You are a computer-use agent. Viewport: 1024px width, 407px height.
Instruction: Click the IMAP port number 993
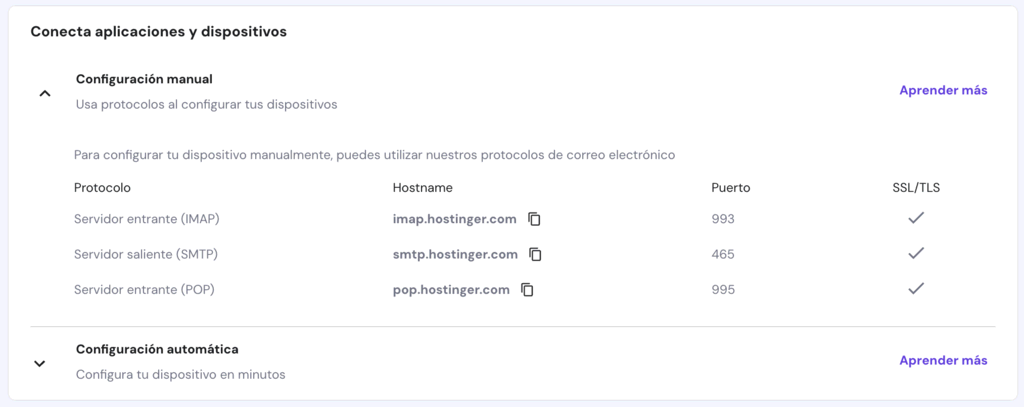coord(723,219)
